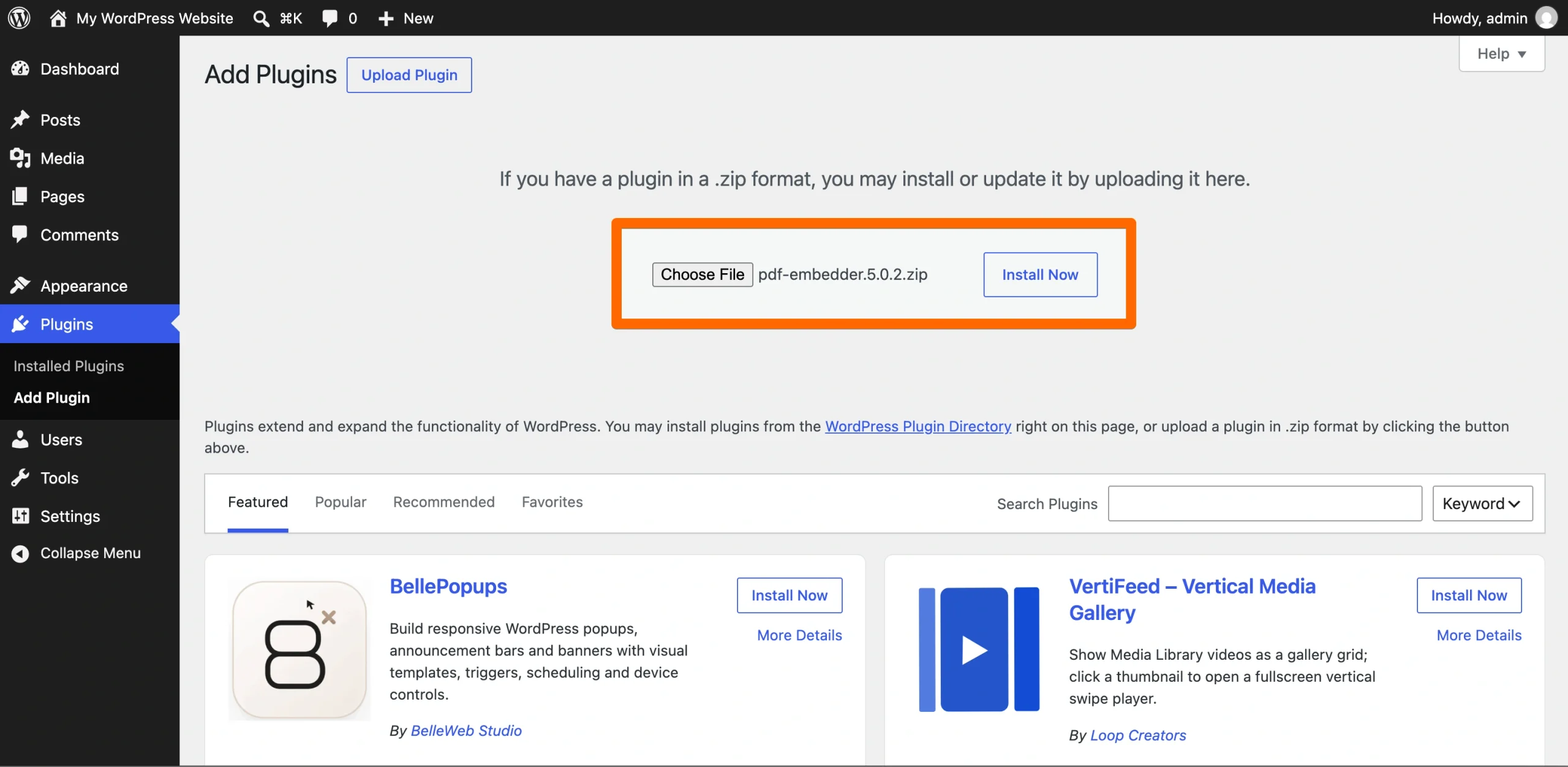Click Howdy, admin account text

(x=1479, y=18)
